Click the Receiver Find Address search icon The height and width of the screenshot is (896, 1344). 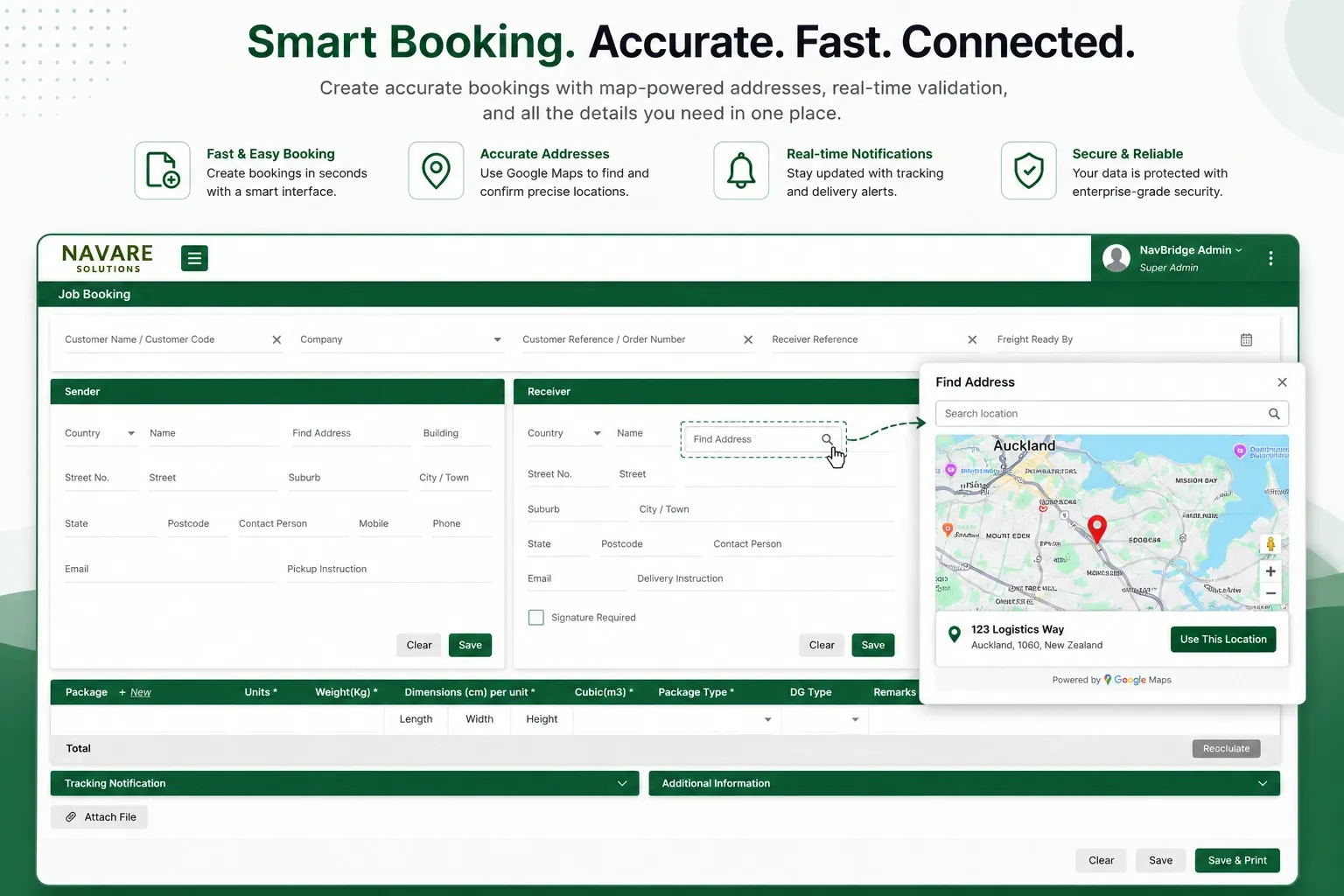pyautogui.click(x=827, y=439)
